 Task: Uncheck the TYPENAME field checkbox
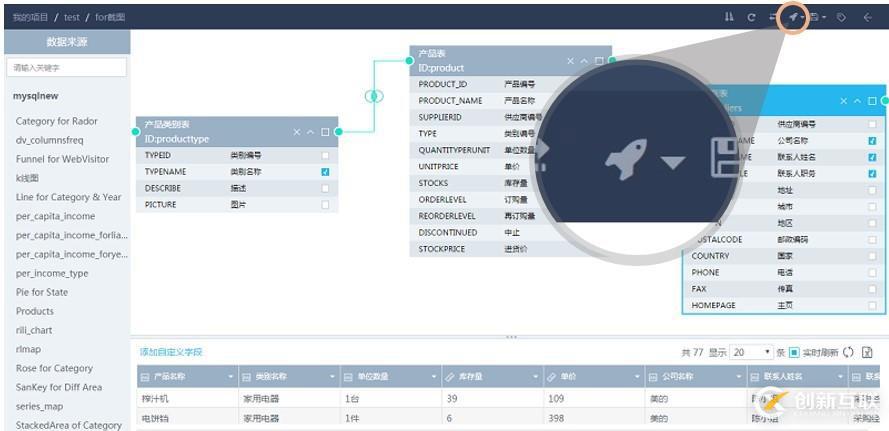click(x=325, y=172)
